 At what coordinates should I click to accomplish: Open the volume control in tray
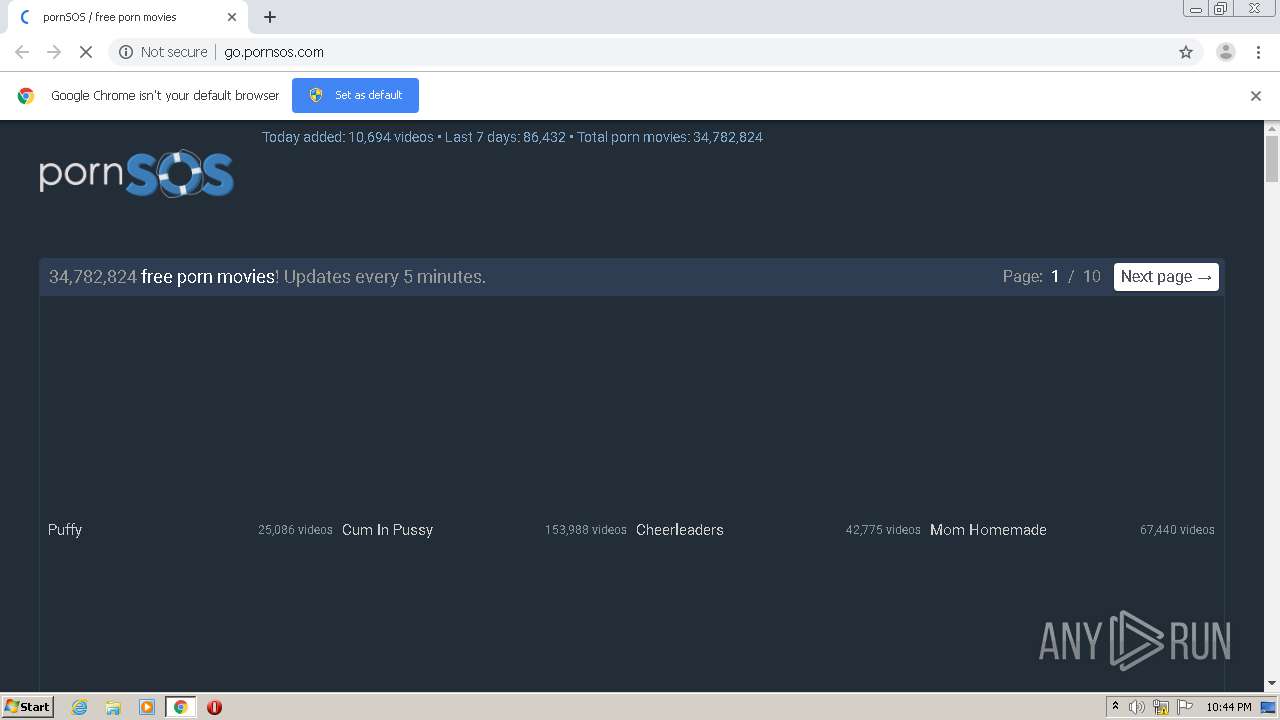coord(1137,707)
